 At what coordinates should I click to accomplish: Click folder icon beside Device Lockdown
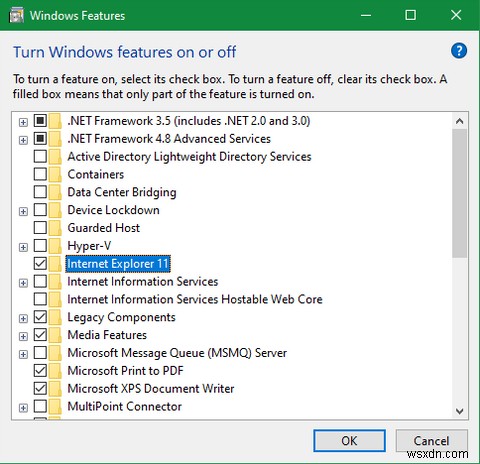[x=55, y=210]
